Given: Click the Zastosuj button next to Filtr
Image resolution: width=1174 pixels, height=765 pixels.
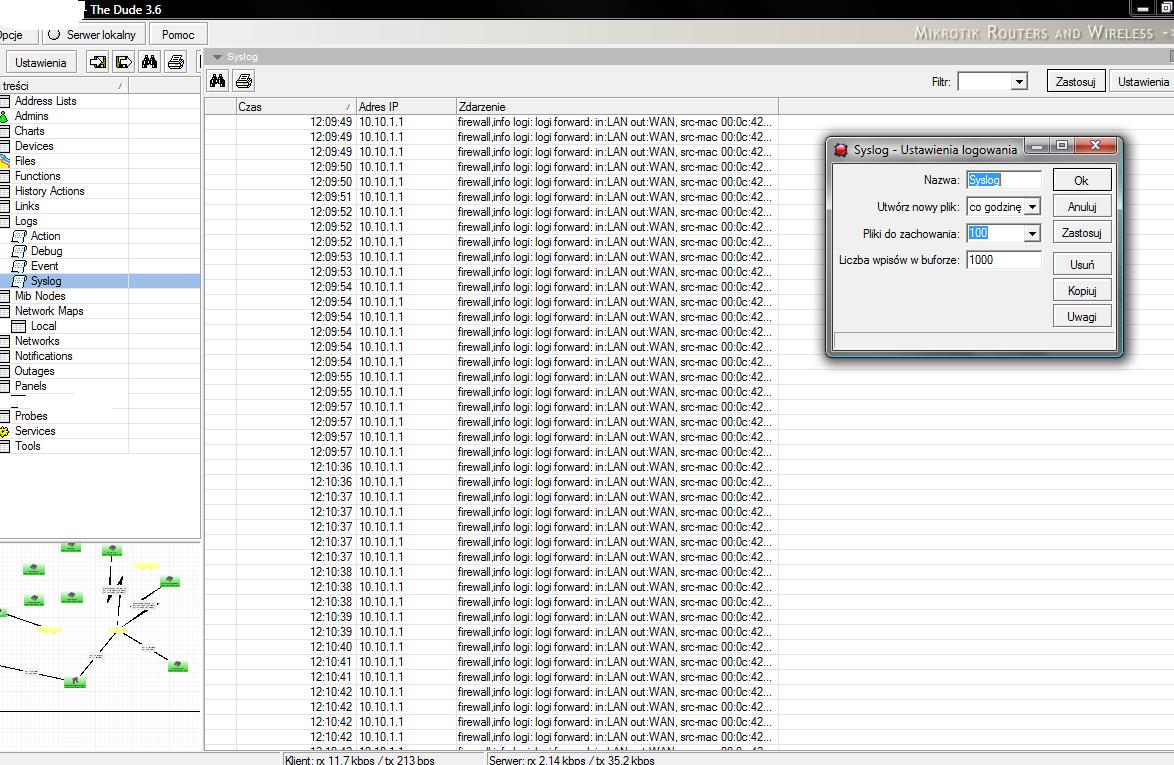Looking at the screenshot, I should 1075,82.
